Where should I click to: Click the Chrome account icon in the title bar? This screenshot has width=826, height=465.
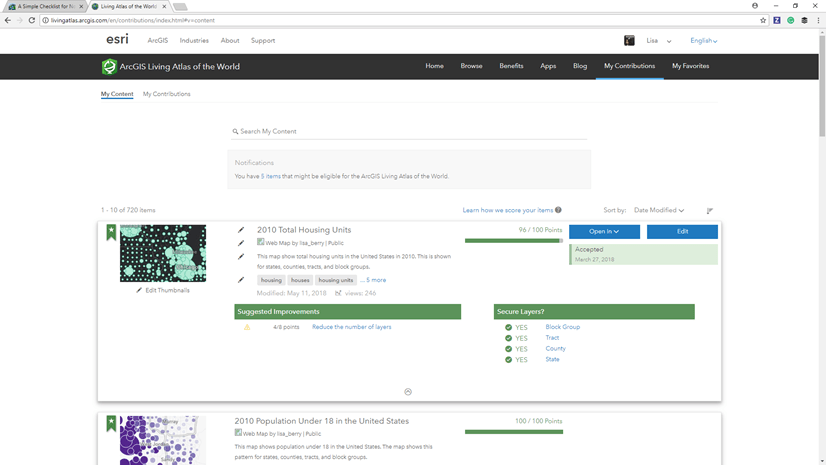755,6
